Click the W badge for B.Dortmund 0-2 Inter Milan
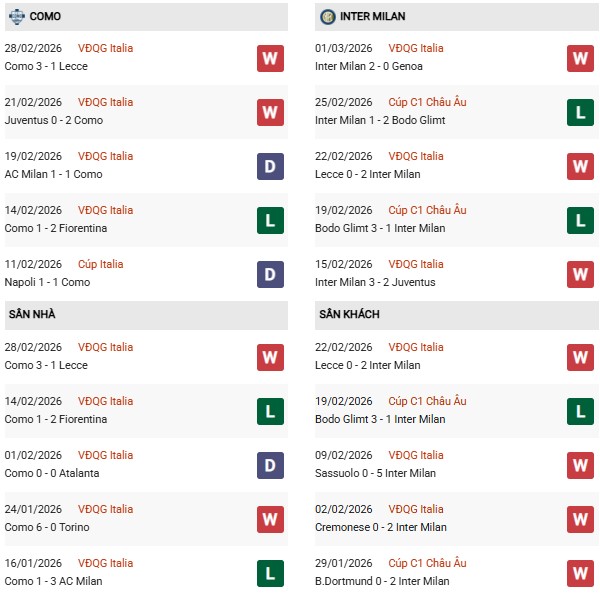600x593 pixels. point(581,573)
